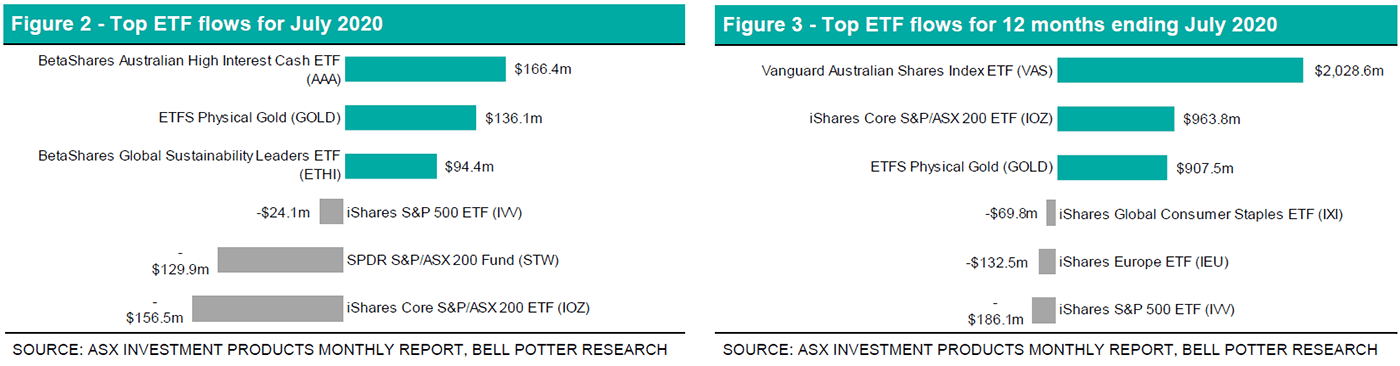
Task: Click the AAA teal bar showing $166.4m
Action: [x=425, y=69]
